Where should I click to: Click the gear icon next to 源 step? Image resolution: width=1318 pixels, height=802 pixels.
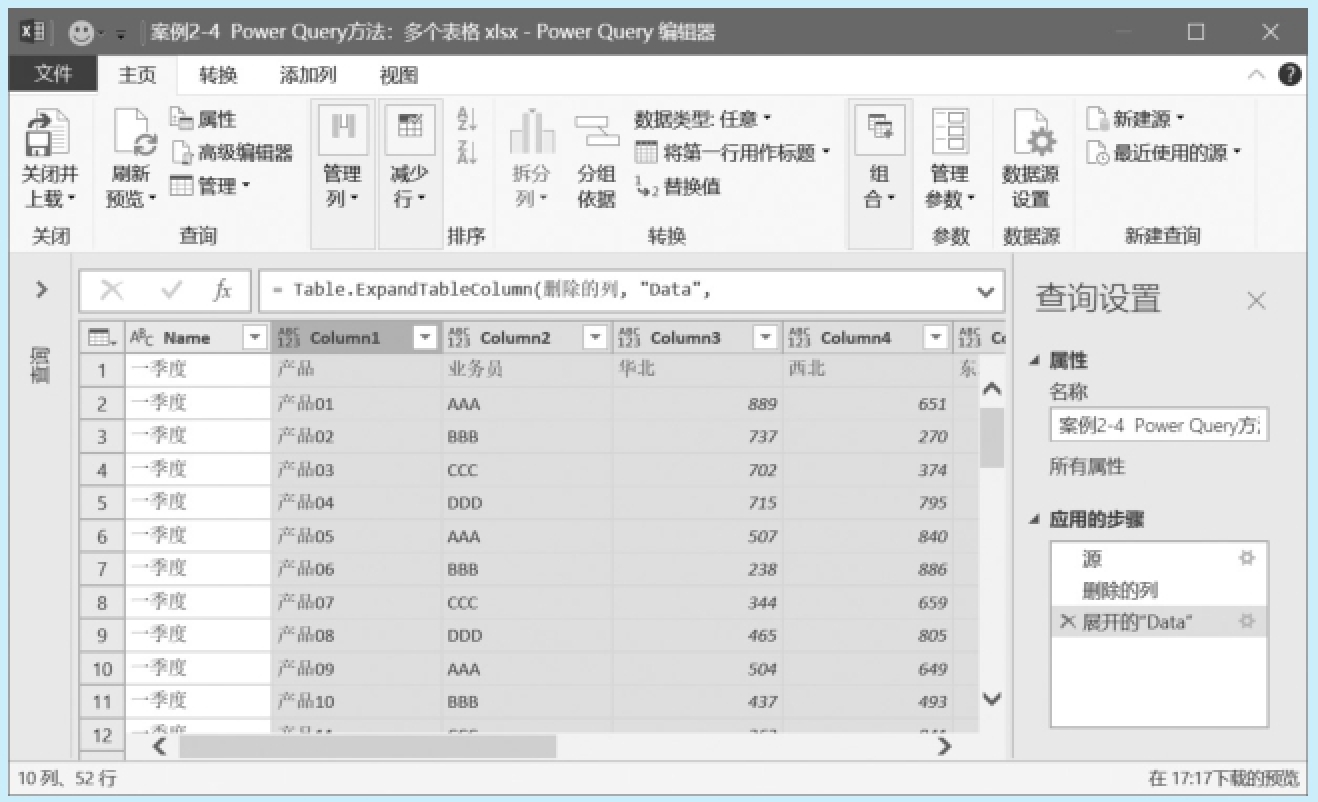click(x=1246, y=558)
